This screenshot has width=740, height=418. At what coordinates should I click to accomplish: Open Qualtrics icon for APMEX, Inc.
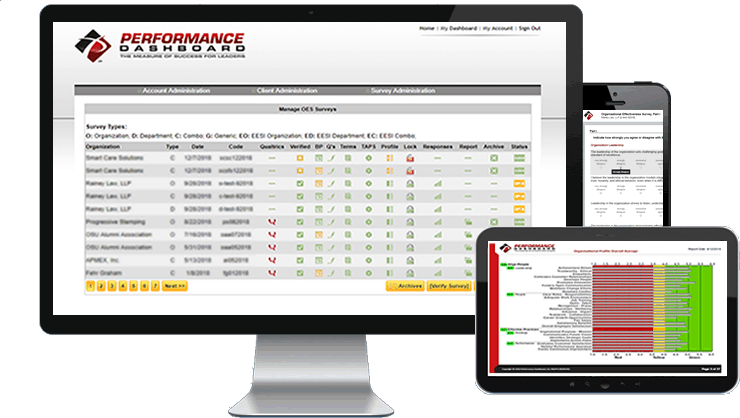point(272,260)
